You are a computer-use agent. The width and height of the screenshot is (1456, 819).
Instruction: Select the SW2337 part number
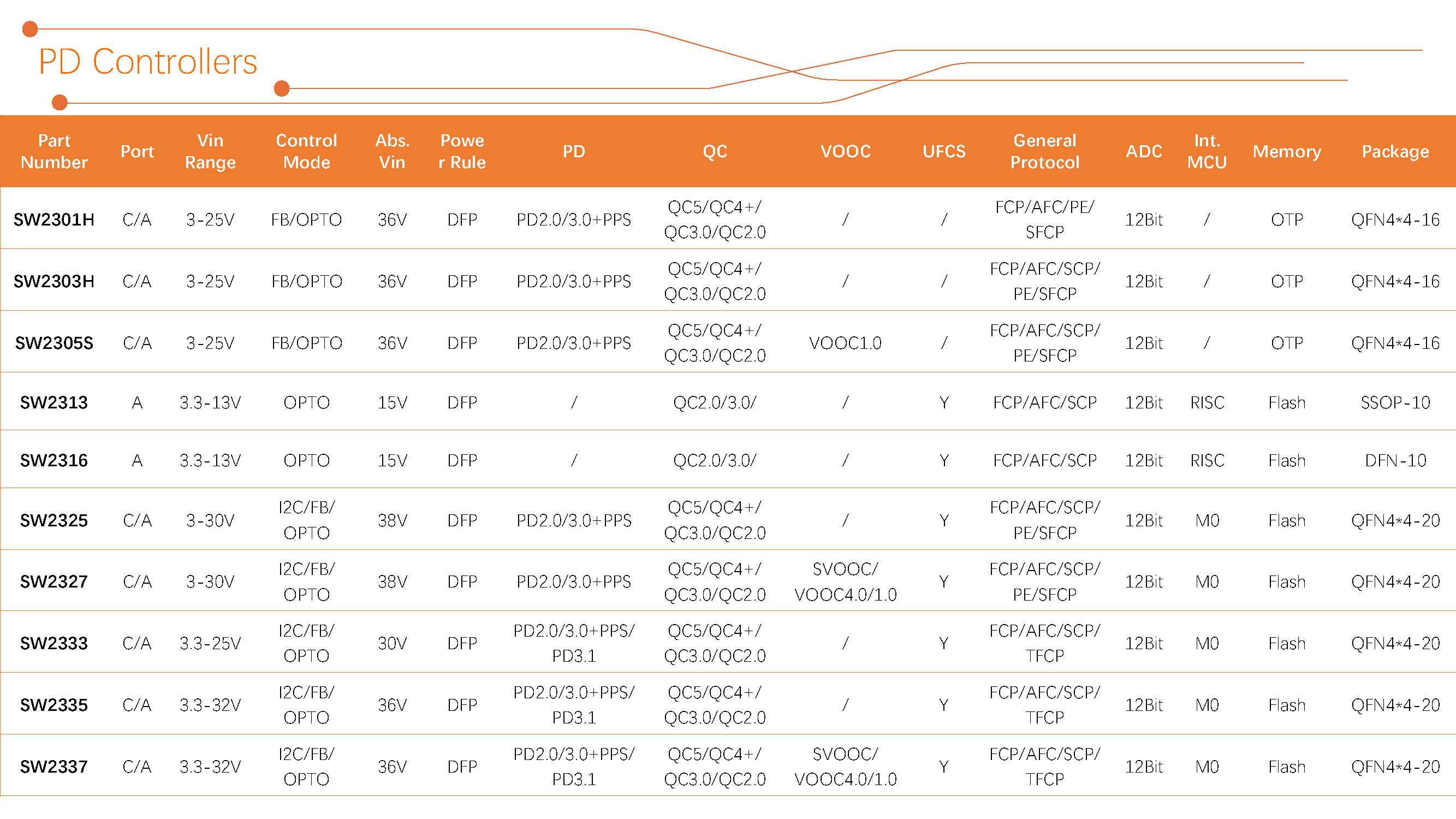[54, 767]
